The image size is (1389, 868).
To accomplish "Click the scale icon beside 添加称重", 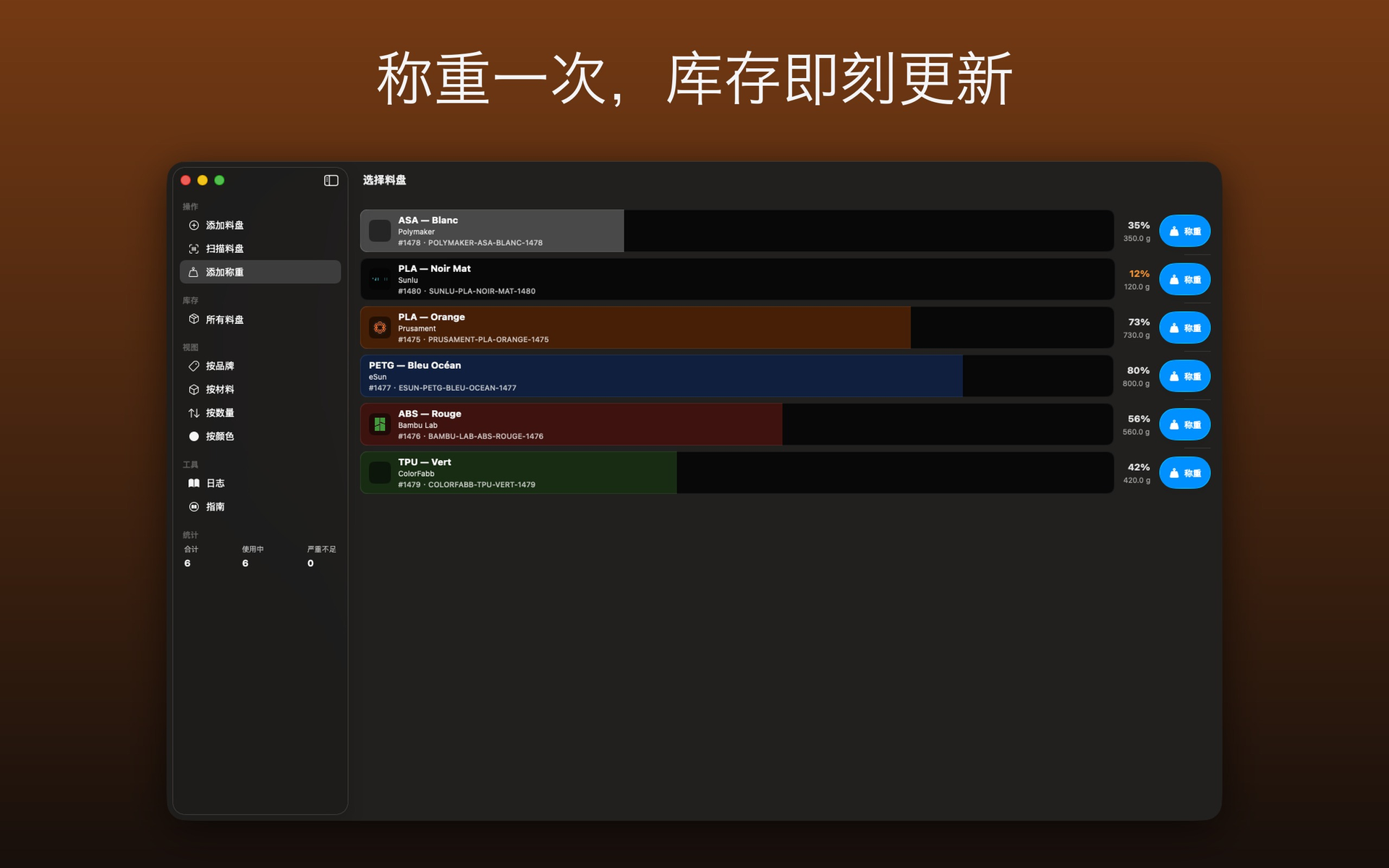I will click(x=194, y=273).
